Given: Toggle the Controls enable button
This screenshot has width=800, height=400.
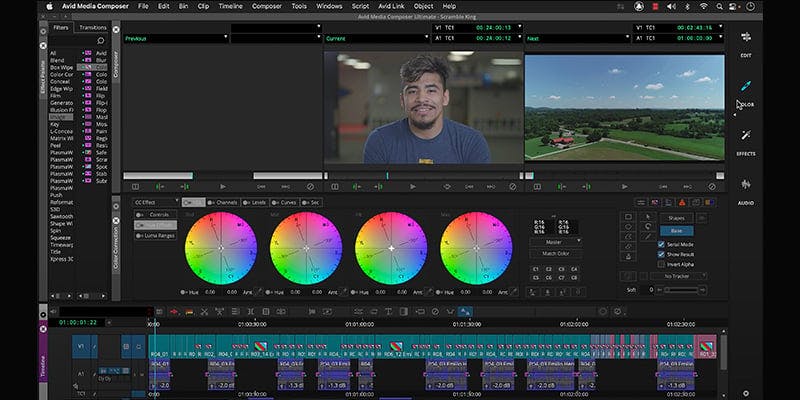Looking at the screenshot, I should point(140,215).
